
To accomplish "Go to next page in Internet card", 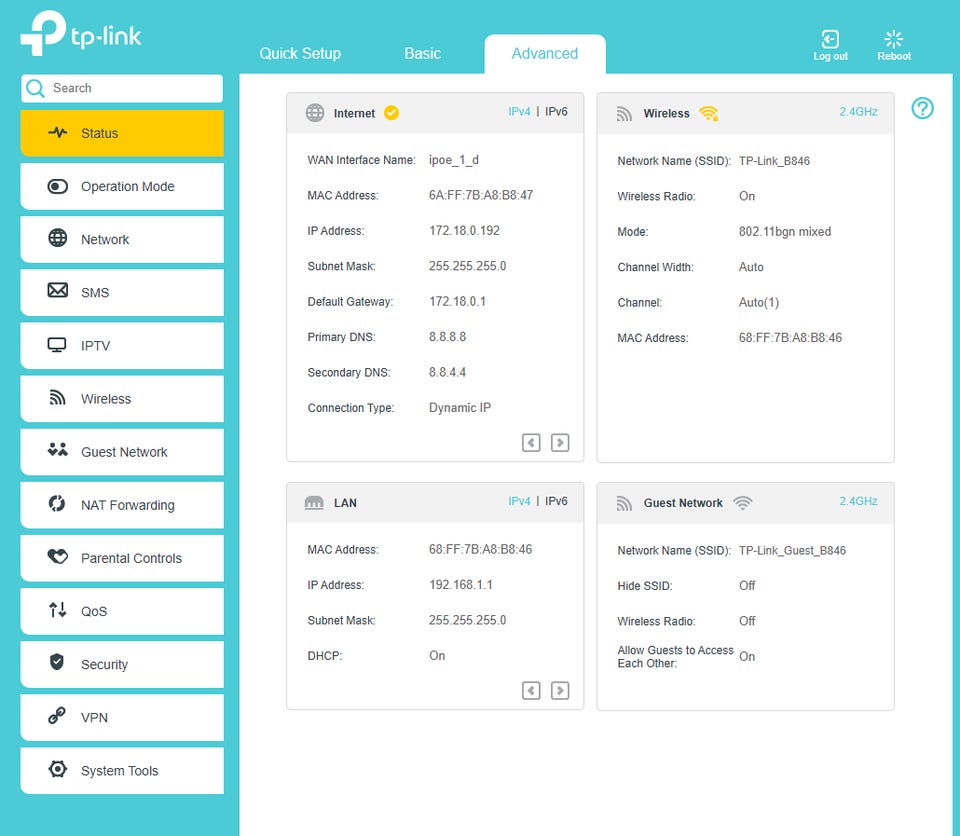I will [x=560, y=442].
